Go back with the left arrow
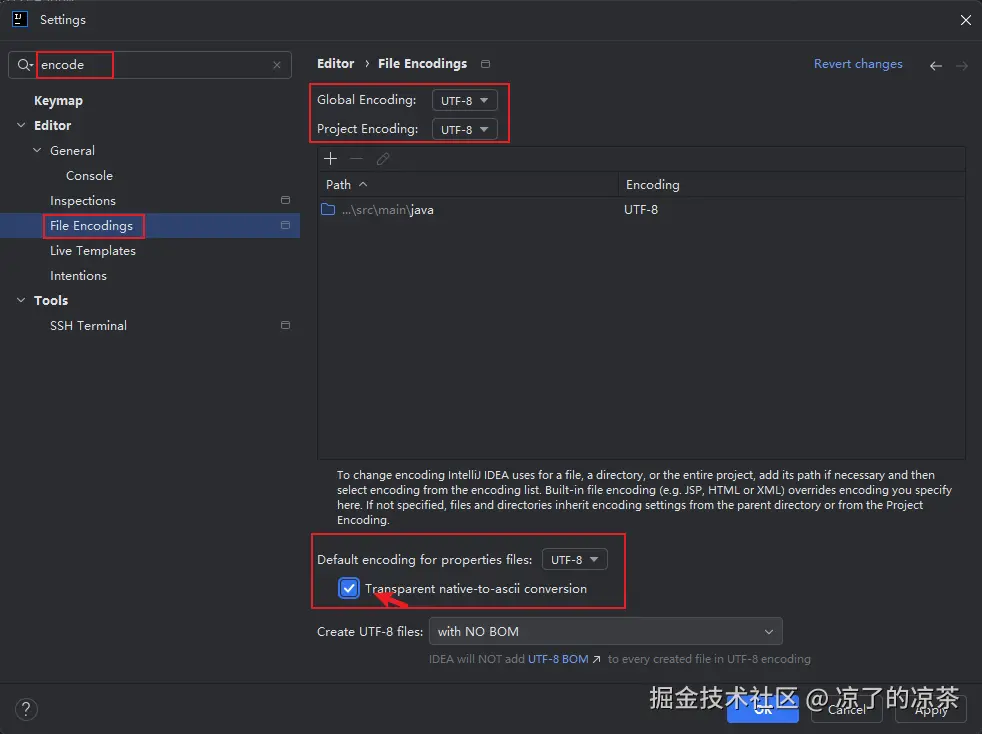Viewport: 982px width, 734px height. point(936,66)
